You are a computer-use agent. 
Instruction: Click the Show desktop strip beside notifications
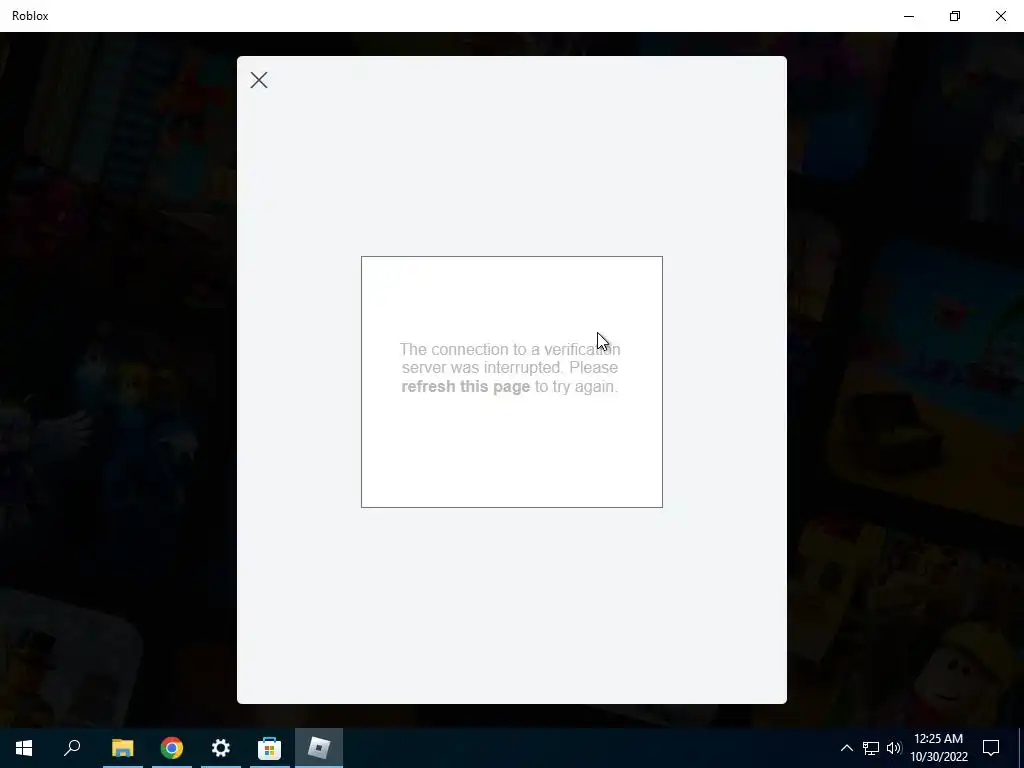tap(1021, 748)
